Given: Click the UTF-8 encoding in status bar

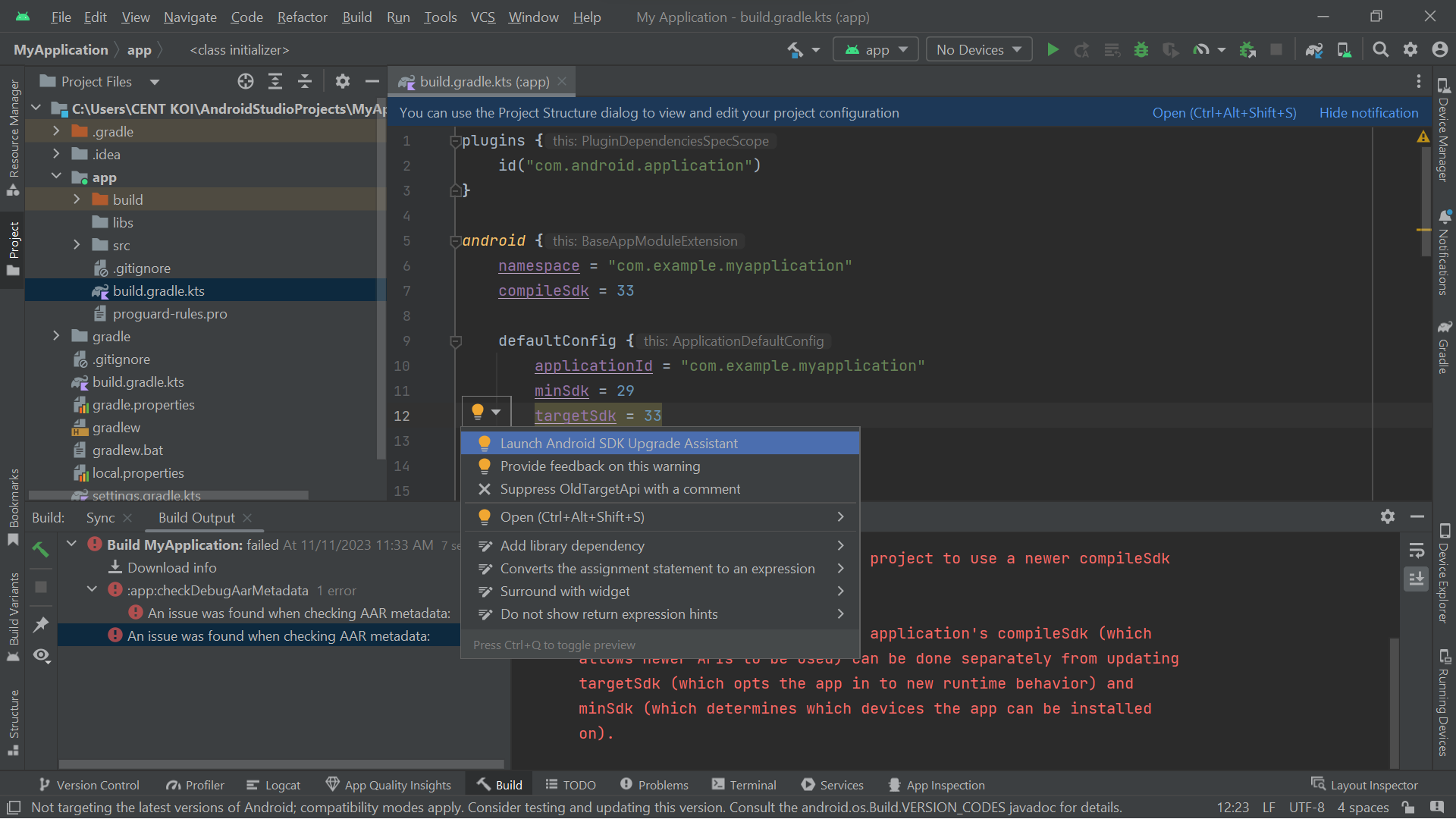Looking at the screenshot, I should coord(1307,808).
